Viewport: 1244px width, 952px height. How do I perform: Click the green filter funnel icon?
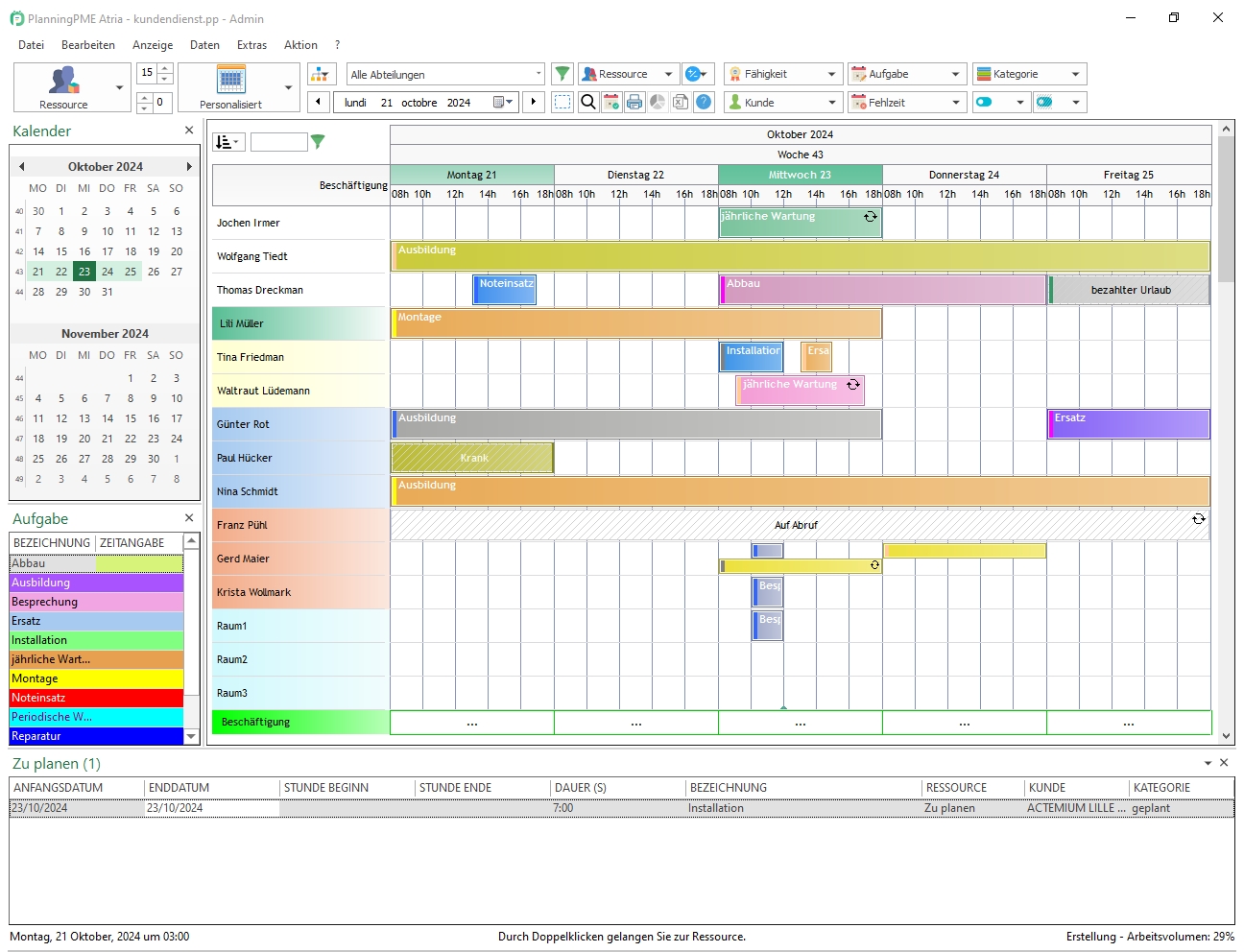[562, 74]
